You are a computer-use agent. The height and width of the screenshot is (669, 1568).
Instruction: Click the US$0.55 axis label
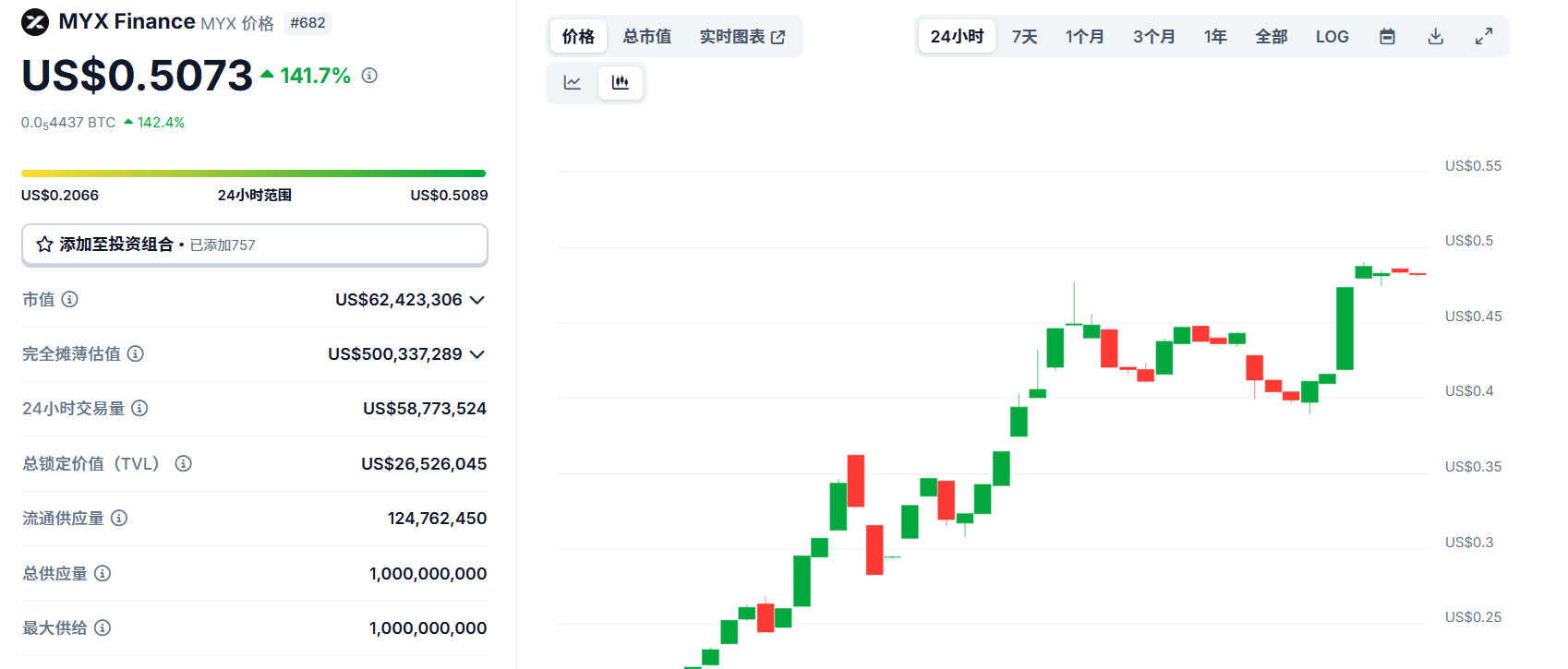click(x=1473, y=166)
